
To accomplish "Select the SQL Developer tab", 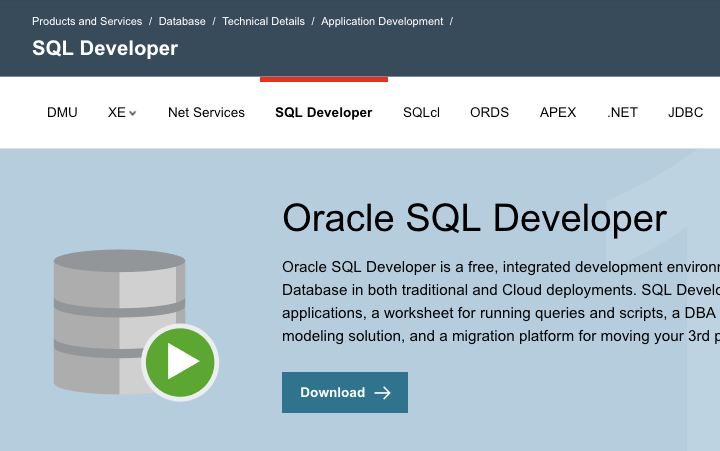I will 324,113.
